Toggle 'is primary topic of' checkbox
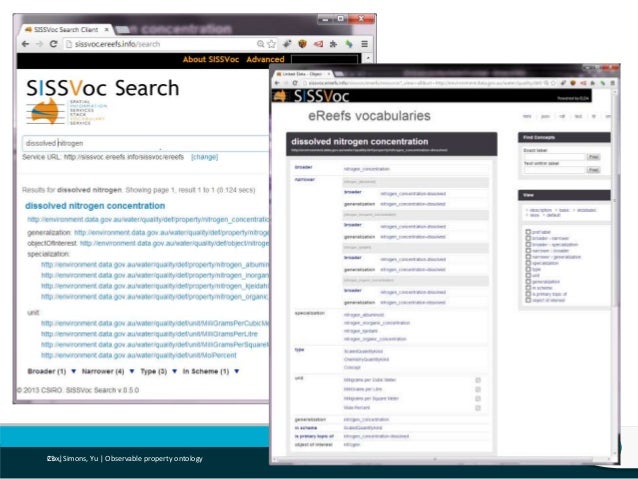Image resolution: width=638 pixels, height=479 pixels. (x=528, y=294)
